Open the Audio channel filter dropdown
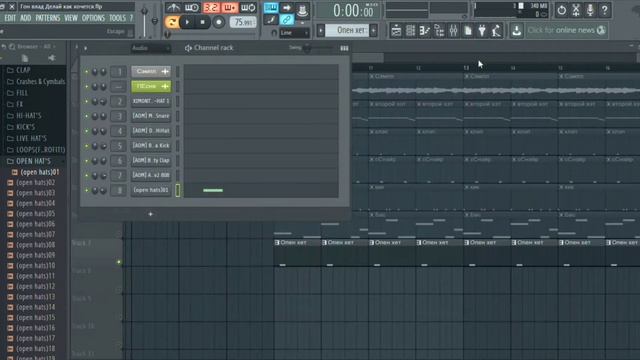Screen dimensions: 640x360 point(151,48)
